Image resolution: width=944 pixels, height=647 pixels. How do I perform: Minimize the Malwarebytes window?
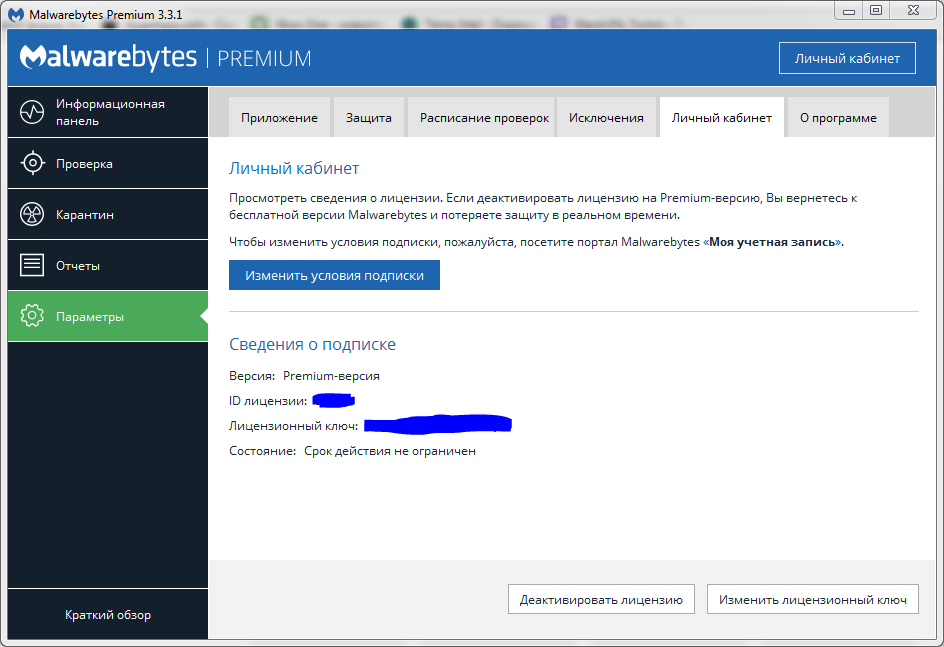pos(849,10)
